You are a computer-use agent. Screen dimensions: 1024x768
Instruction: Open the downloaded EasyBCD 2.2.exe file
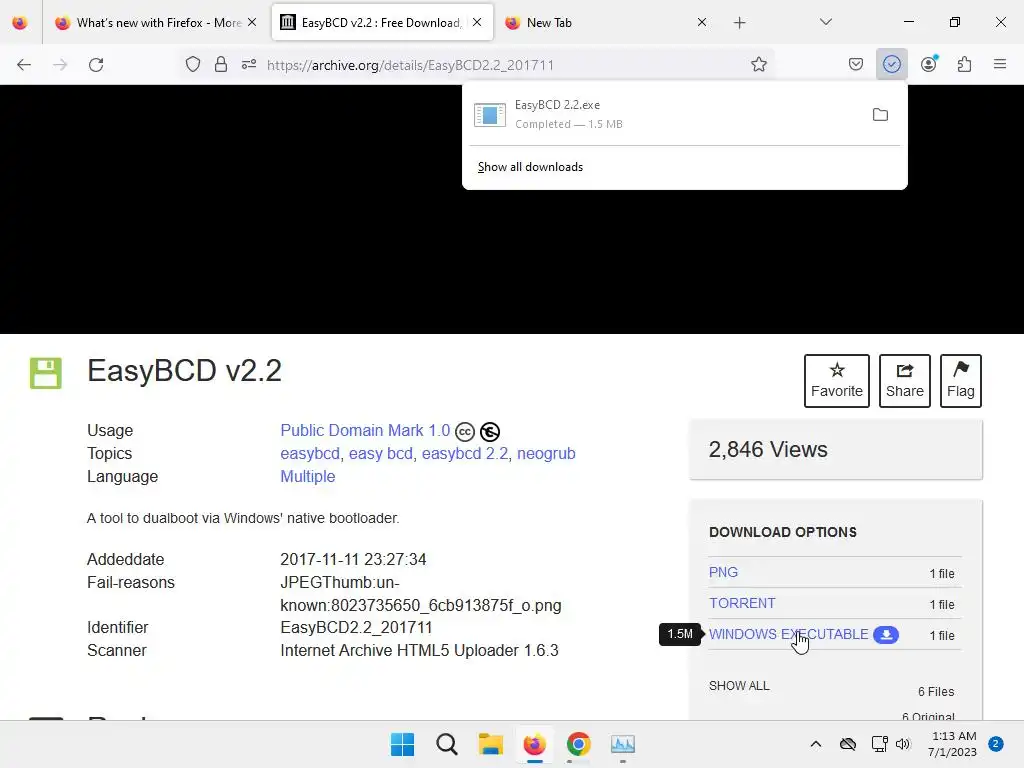click(x=665, y=114)
